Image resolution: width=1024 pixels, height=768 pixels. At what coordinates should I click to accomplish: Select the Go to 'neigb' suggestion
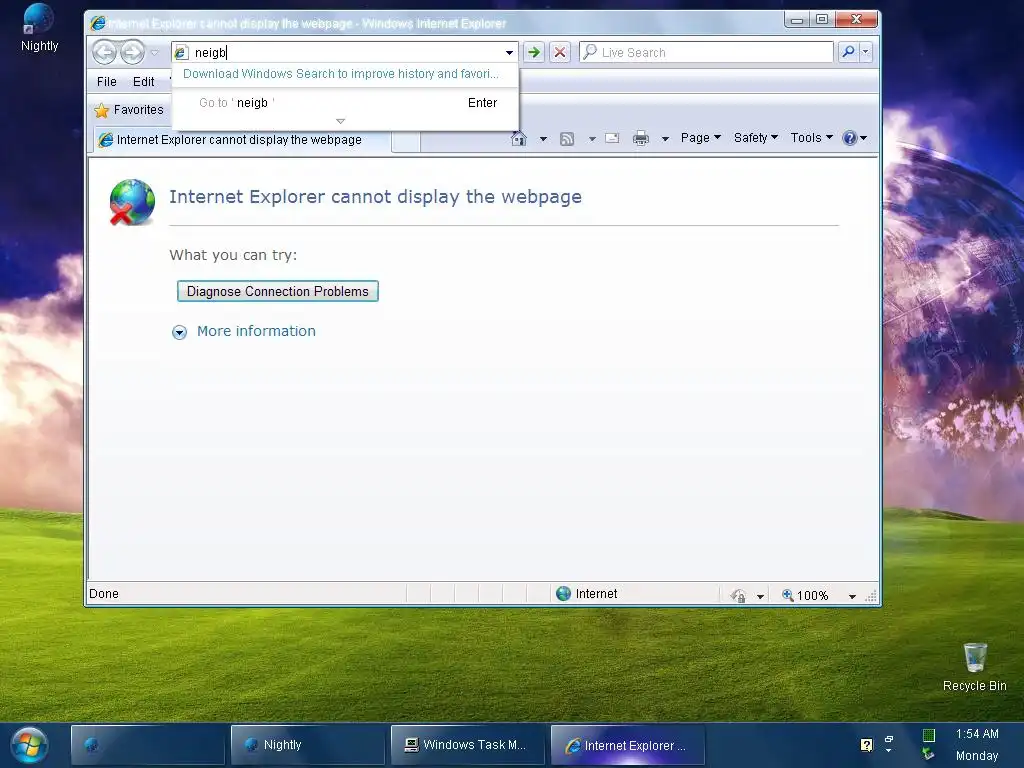[345, 103]
